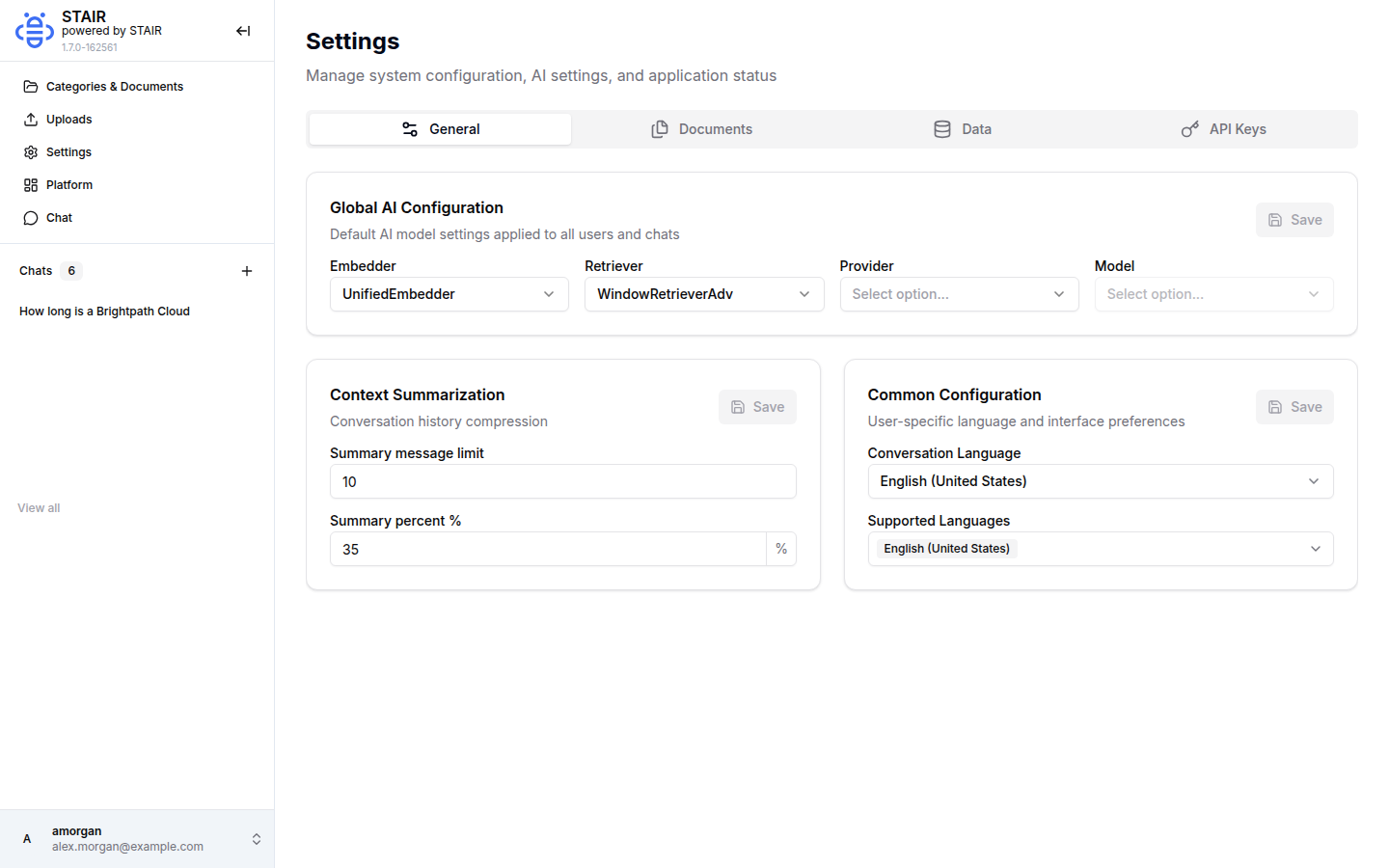Expand the Supported Languages selector
Screen dimensions: 1389x868
[1101, 549]
